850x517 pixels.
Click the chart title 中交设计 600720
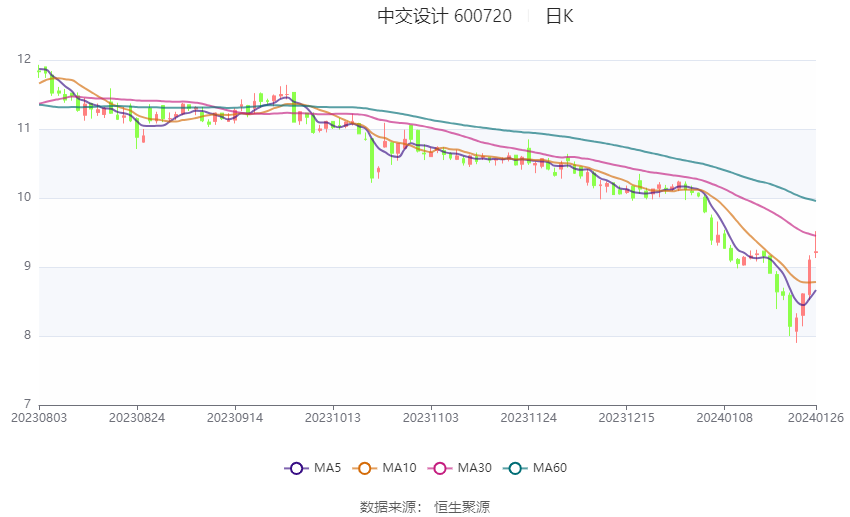tap(445, 16)
